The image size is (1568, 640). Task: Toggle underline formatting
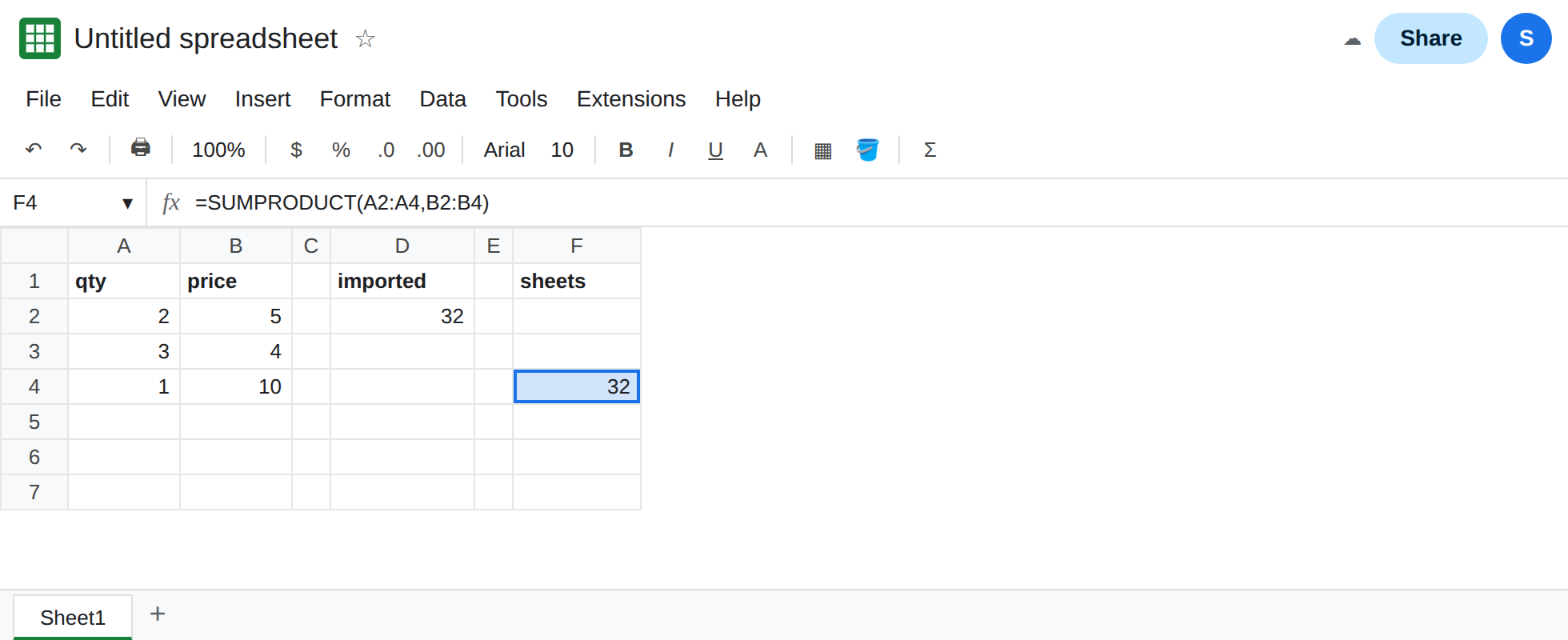[715, 150]
